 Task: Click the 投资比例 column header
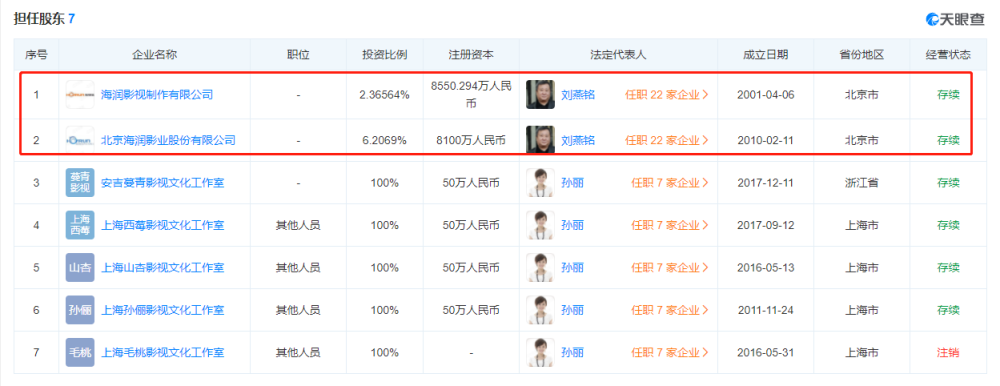pos(385,55)
